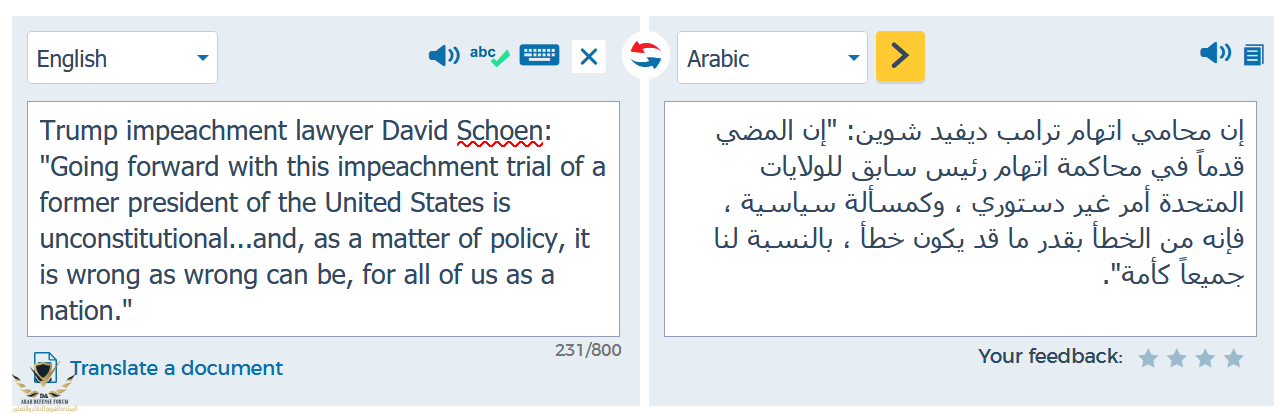Give four-star feedback on the translation

1233,357
